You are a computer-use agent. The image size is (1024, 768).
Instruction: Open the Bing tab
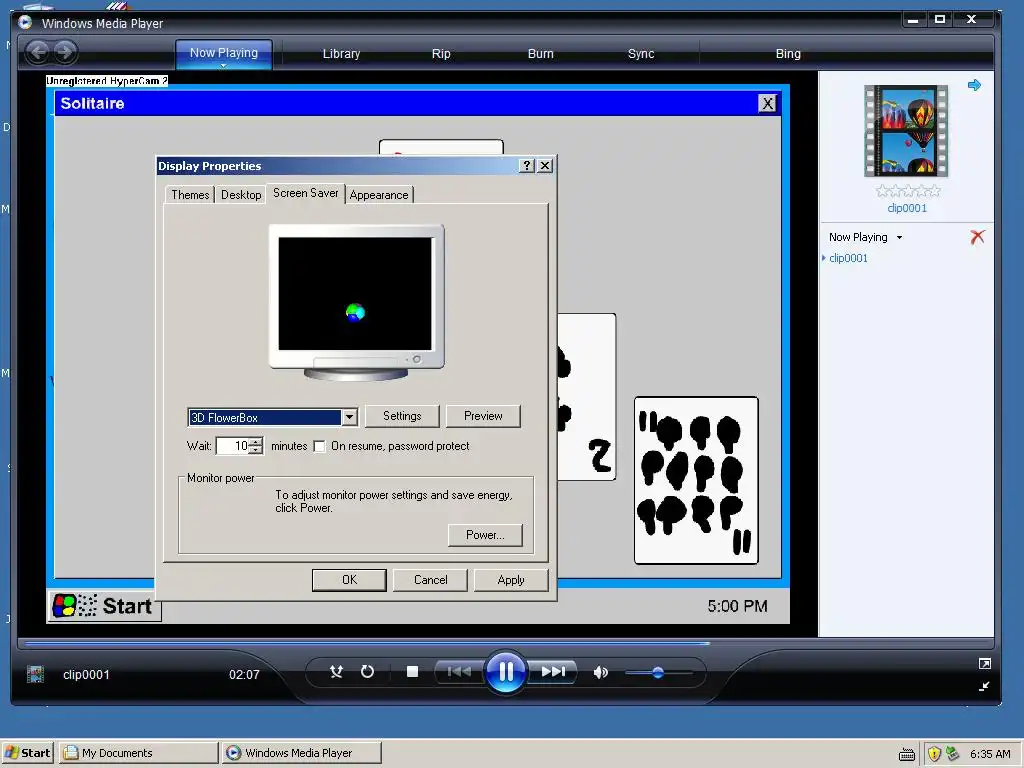pos(788,54)
